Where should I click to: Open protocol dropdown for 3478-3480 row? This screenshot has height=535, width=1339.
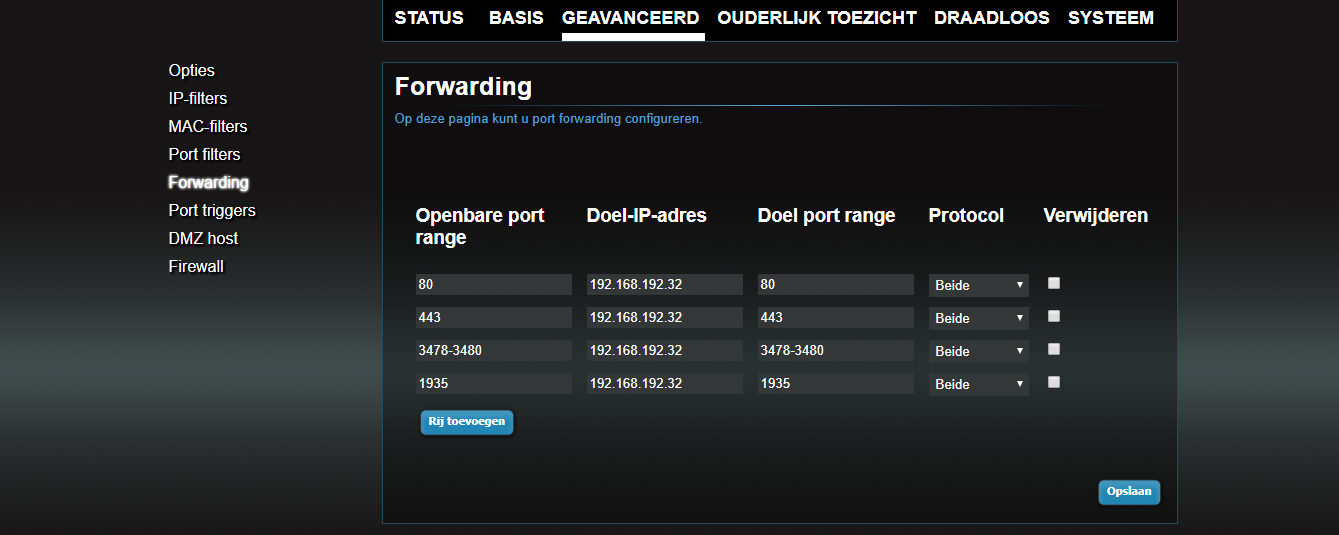[x=978, y=351]
